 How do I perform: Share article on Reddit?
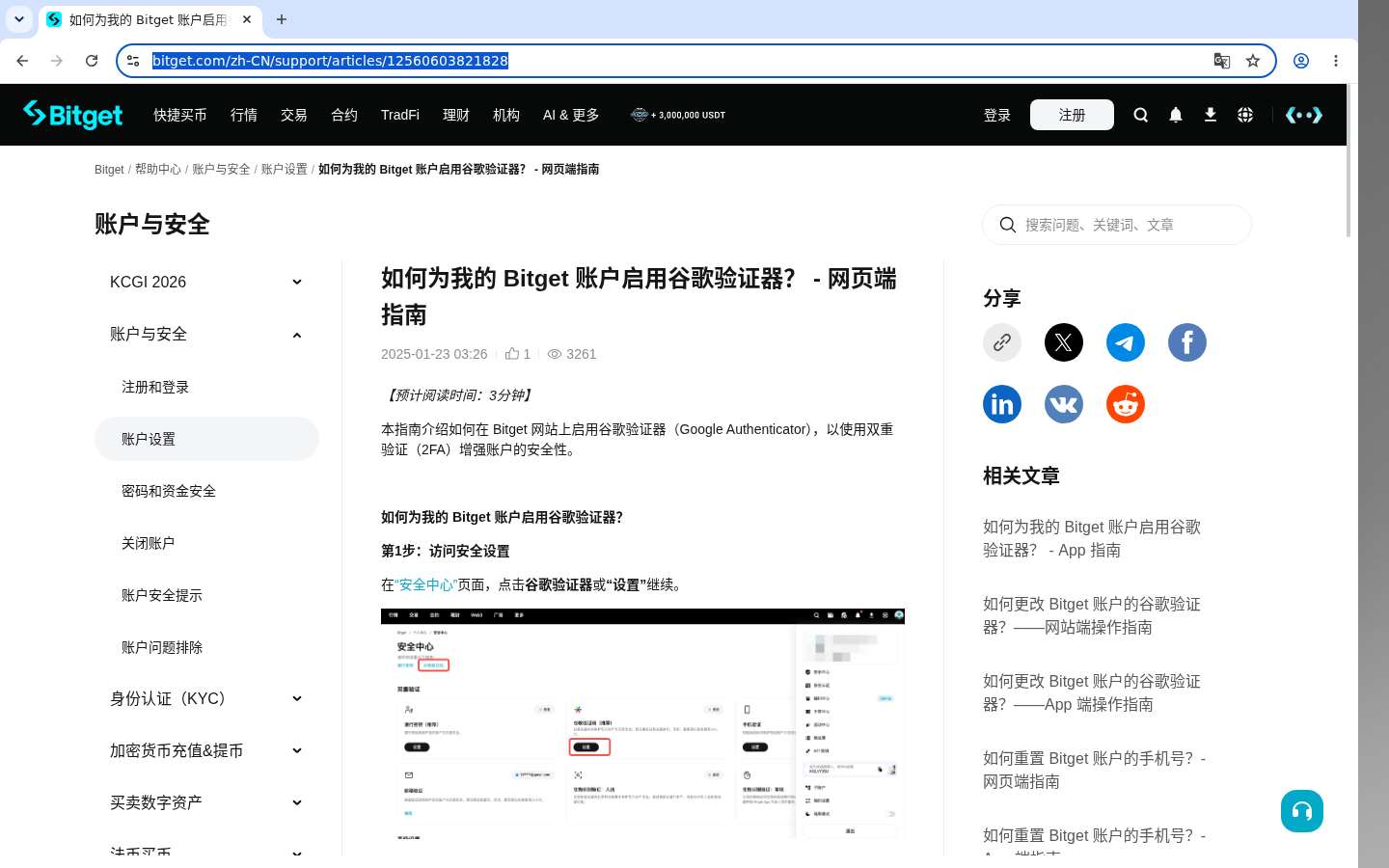pos(1126,404)
